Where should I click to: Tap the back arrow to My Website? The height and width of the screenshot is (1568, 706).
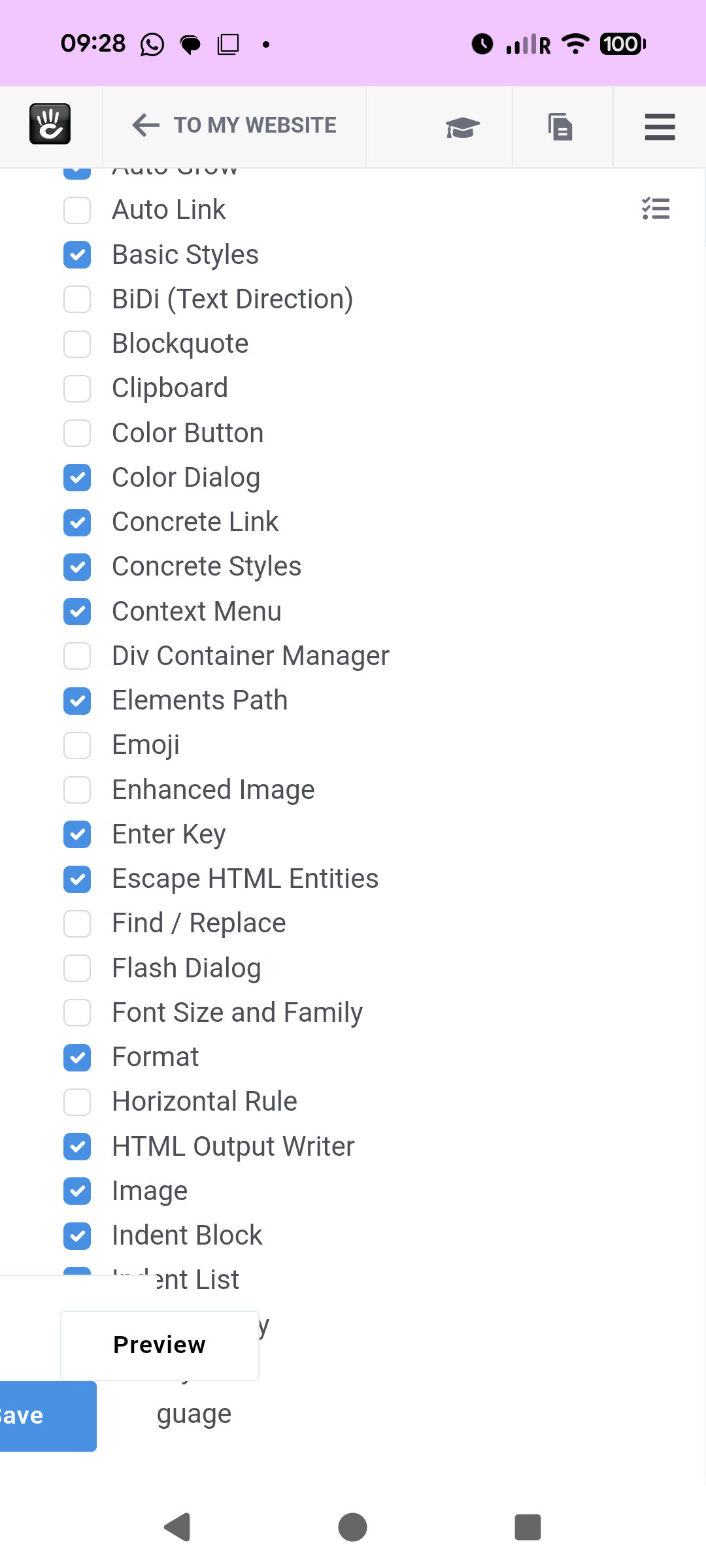click(146, 125)
